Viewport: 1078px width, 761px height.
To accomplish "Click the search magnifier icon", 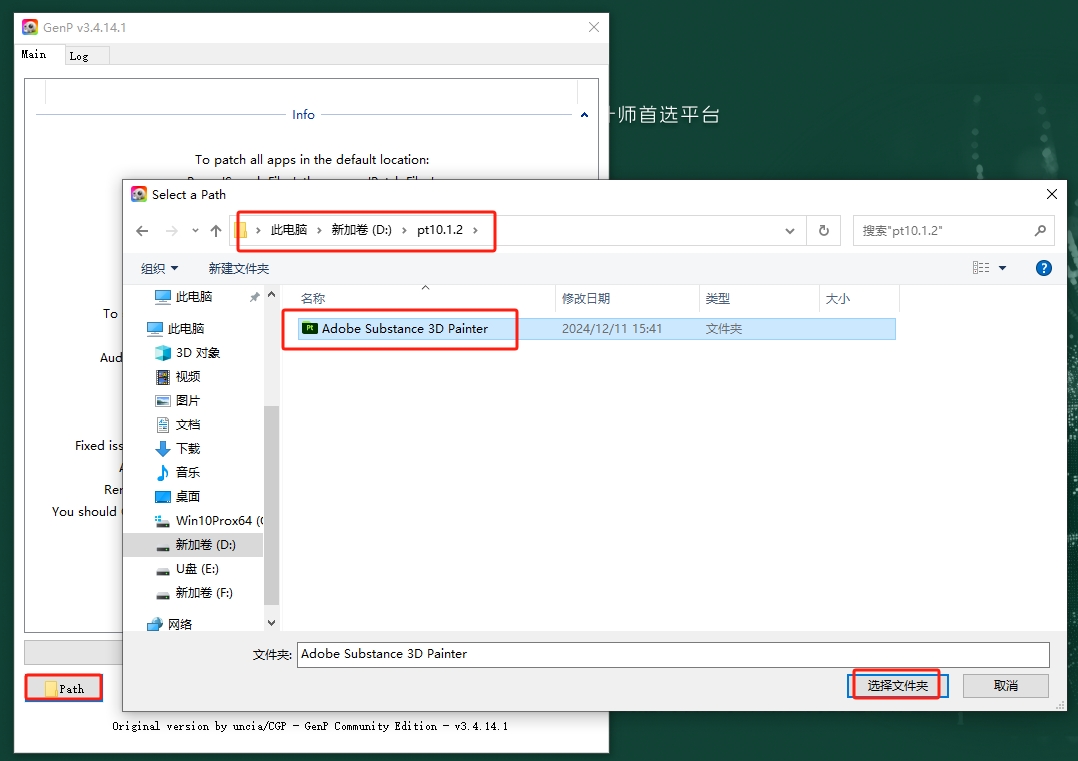I will pyautogui.click(x=1040, y=231).
